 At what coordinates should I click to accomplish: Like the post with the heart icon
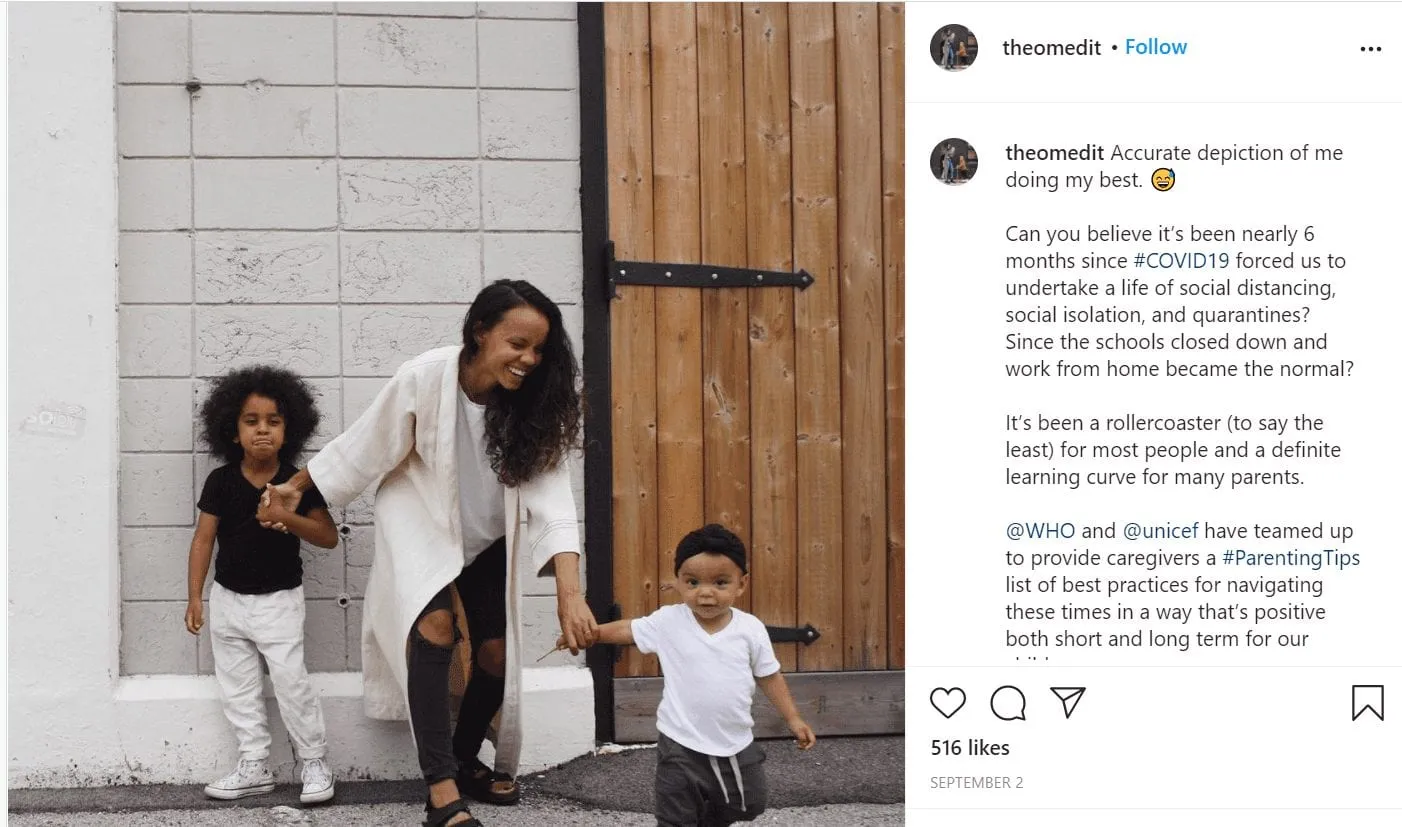pyautogui.click(x=947, y=703)
